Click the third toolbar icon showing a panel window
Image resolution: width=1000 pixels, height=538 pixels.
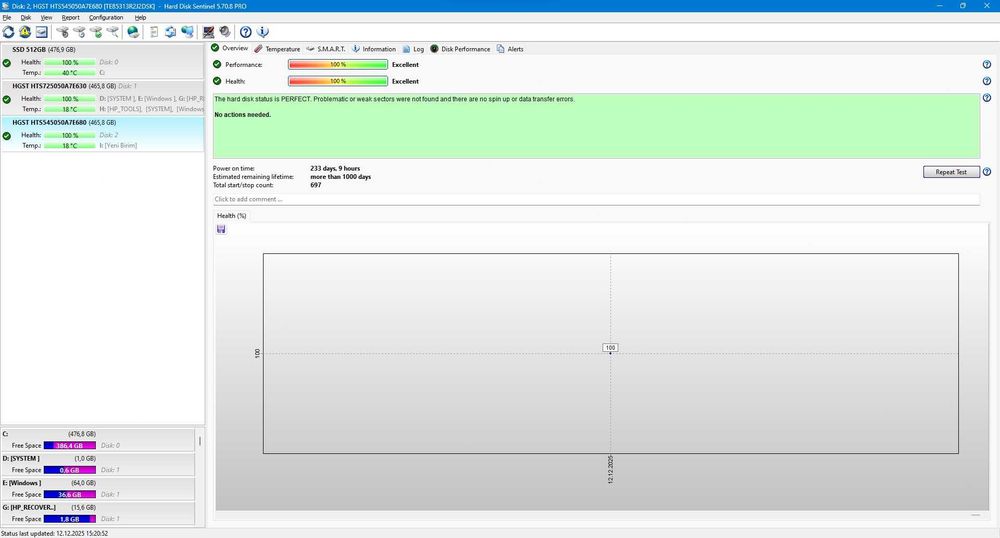pos(41,32)
